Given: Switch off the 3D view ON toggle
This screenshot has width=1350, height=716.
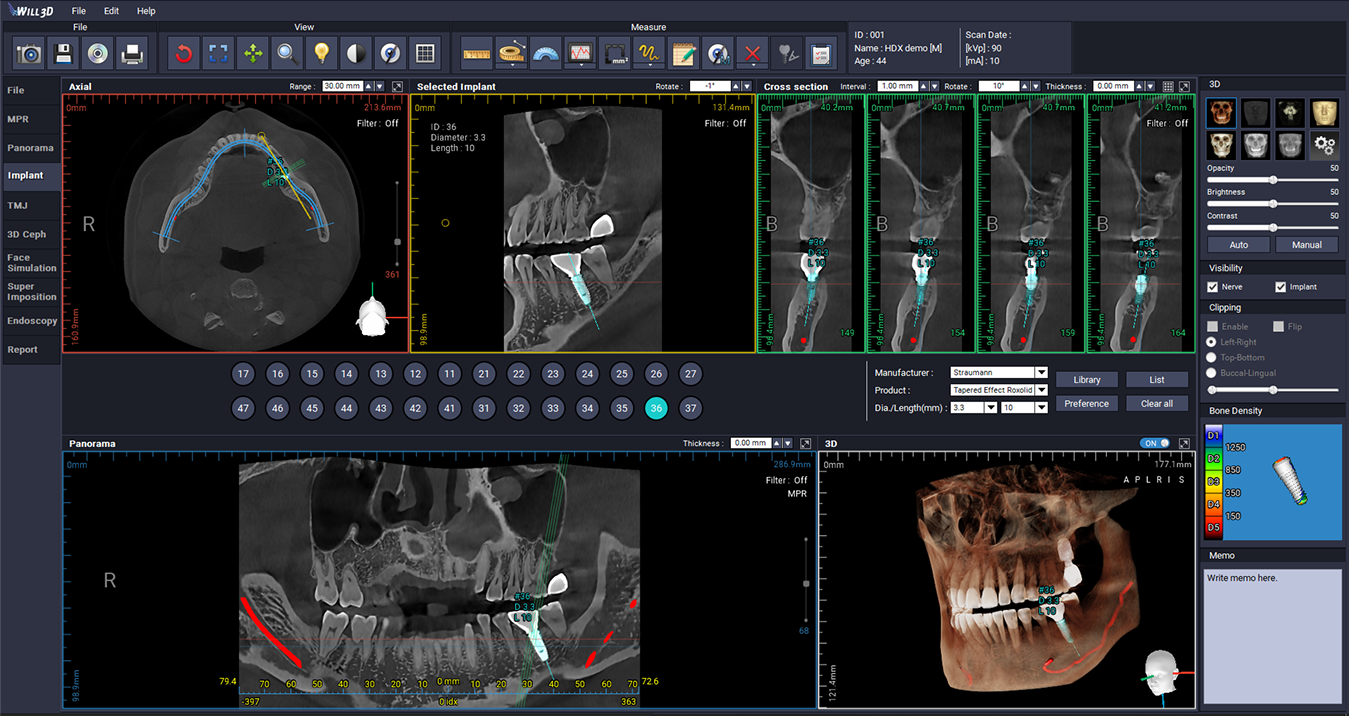Looking at the screenshot, I should click(1154, 443).
